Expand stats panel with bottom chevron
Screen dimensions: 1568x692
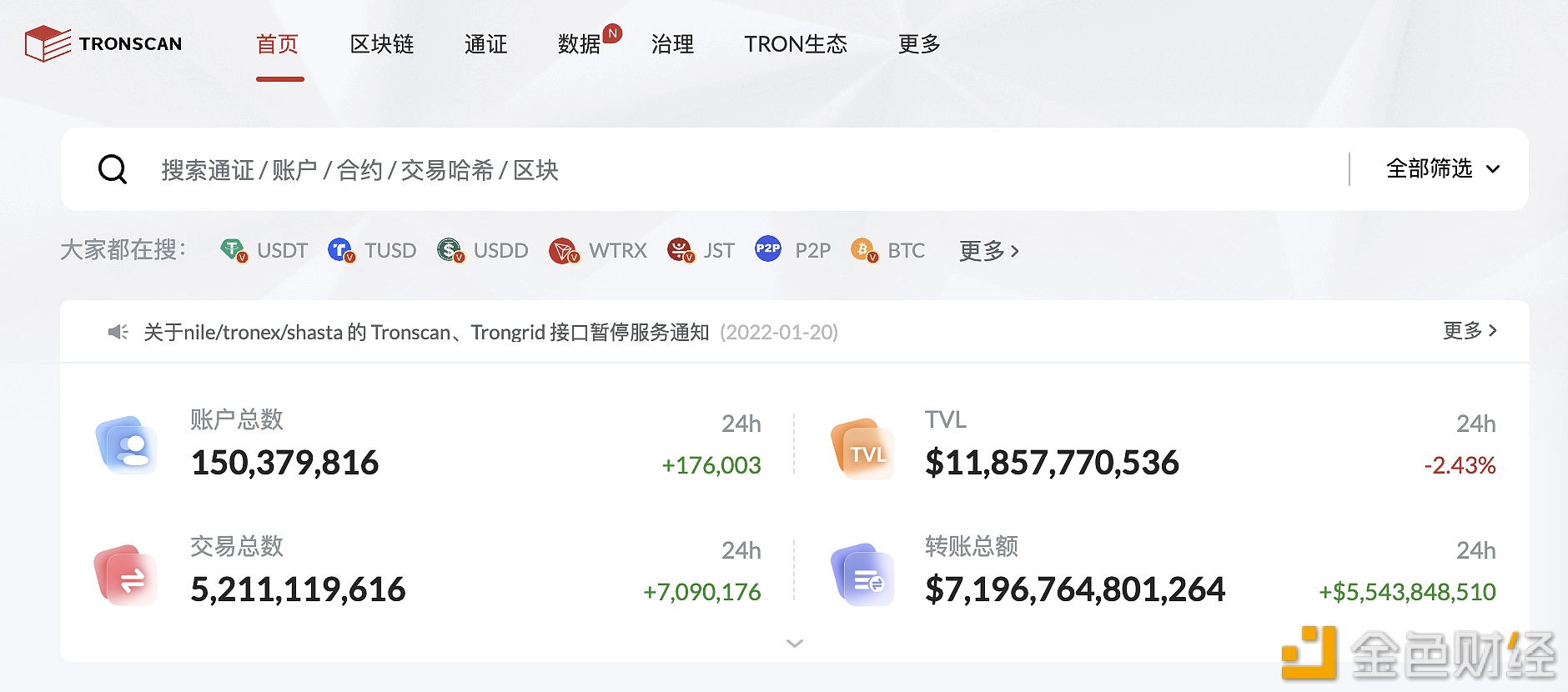coord(794,643)
